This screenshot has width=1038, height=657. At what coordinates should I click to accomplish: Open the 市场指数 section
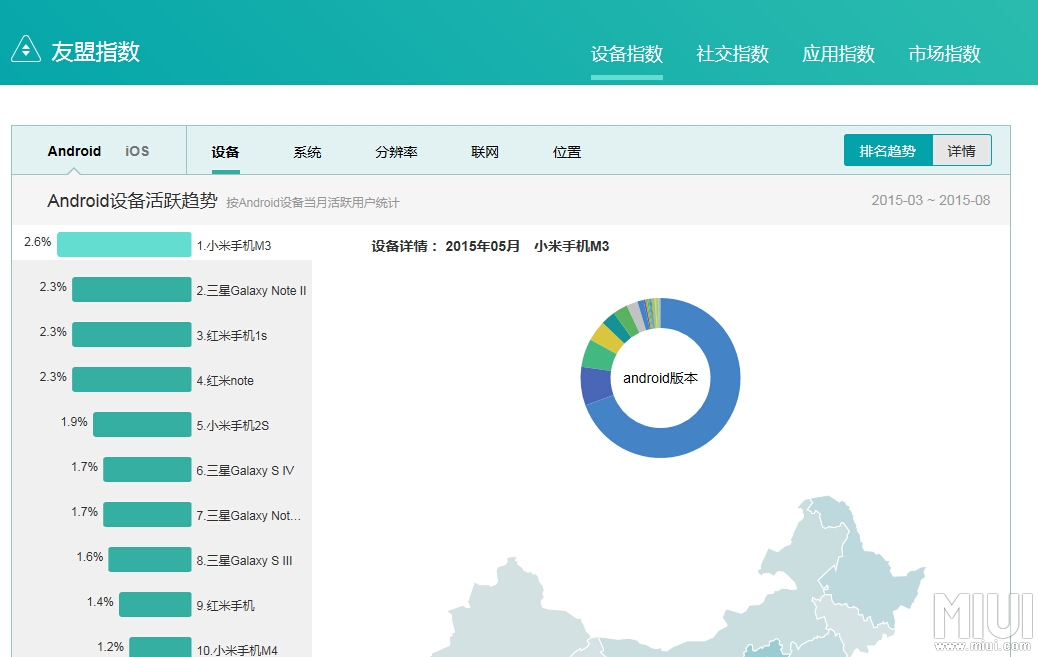[944, 54]
